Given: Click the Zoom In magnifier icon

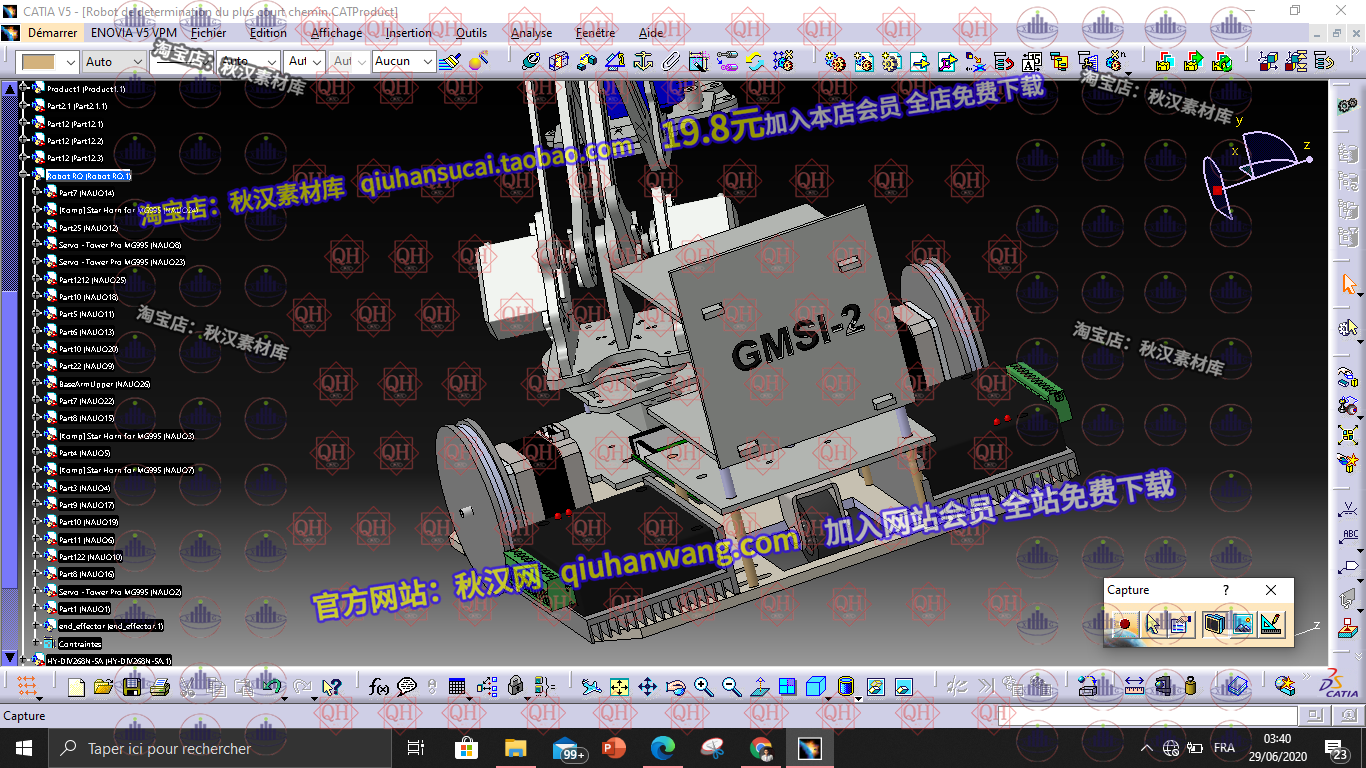Looking at the screenshot, I should (x=704, y=687).
